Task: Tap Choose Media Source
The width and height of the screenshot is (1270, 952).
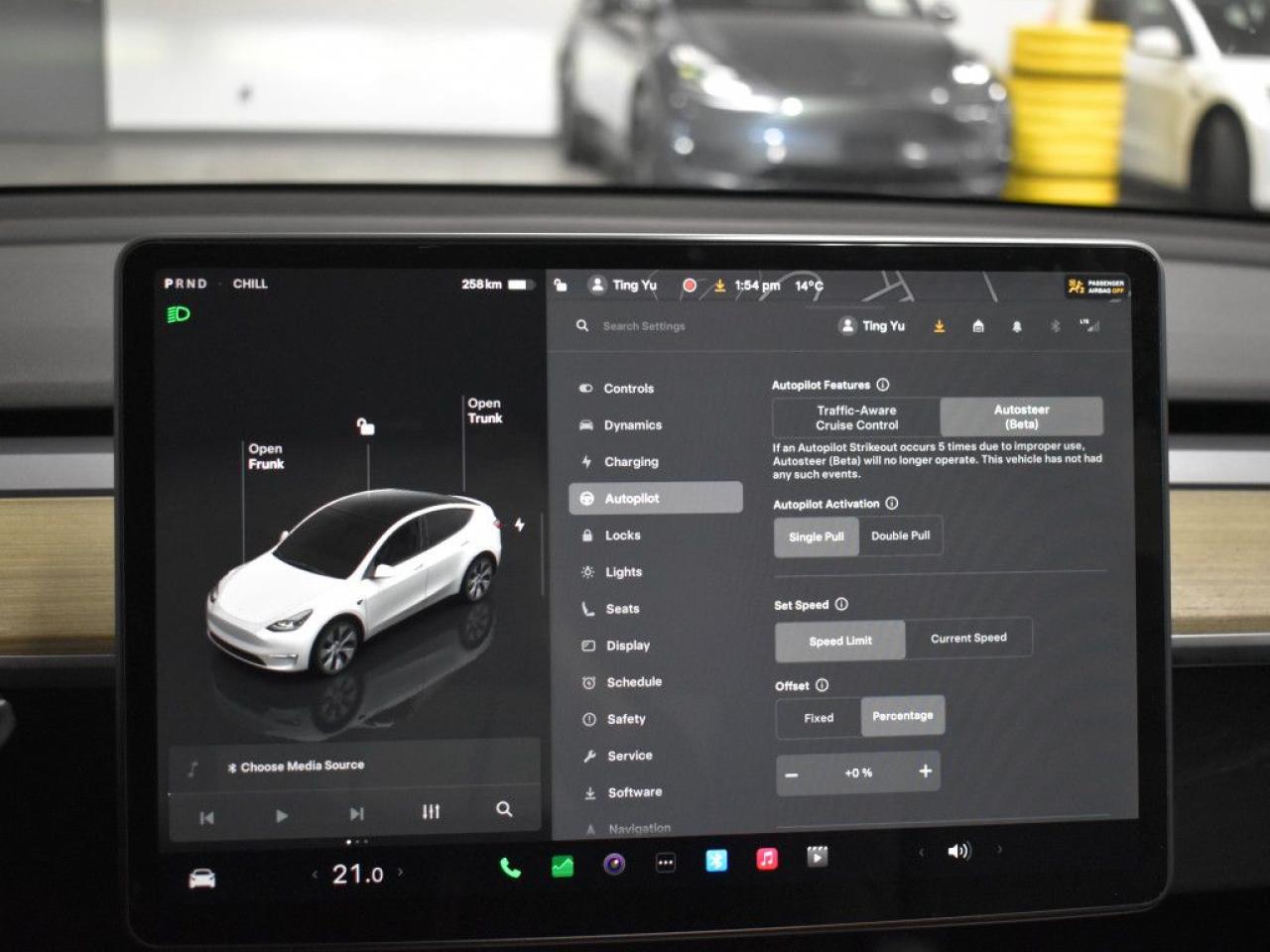Action: tap(296, 766)
